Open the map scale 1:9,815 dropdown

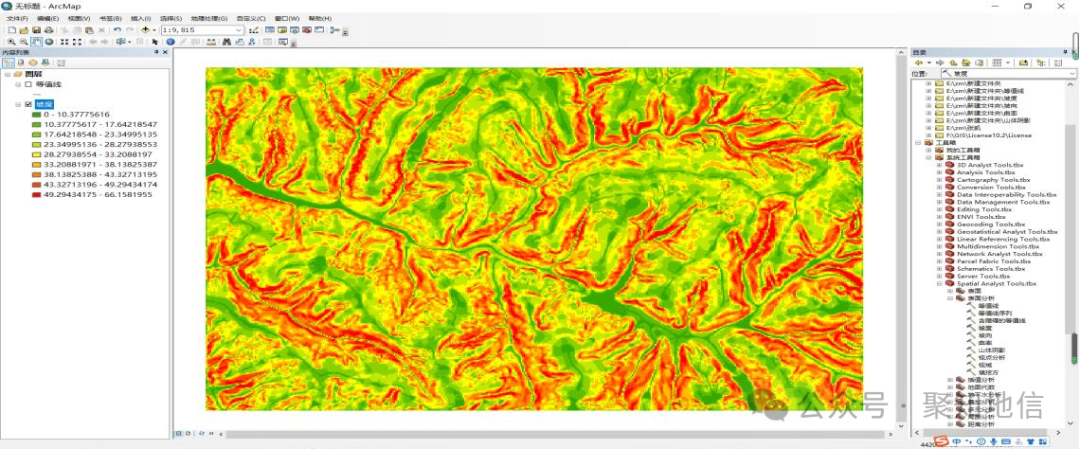(239, 30)
